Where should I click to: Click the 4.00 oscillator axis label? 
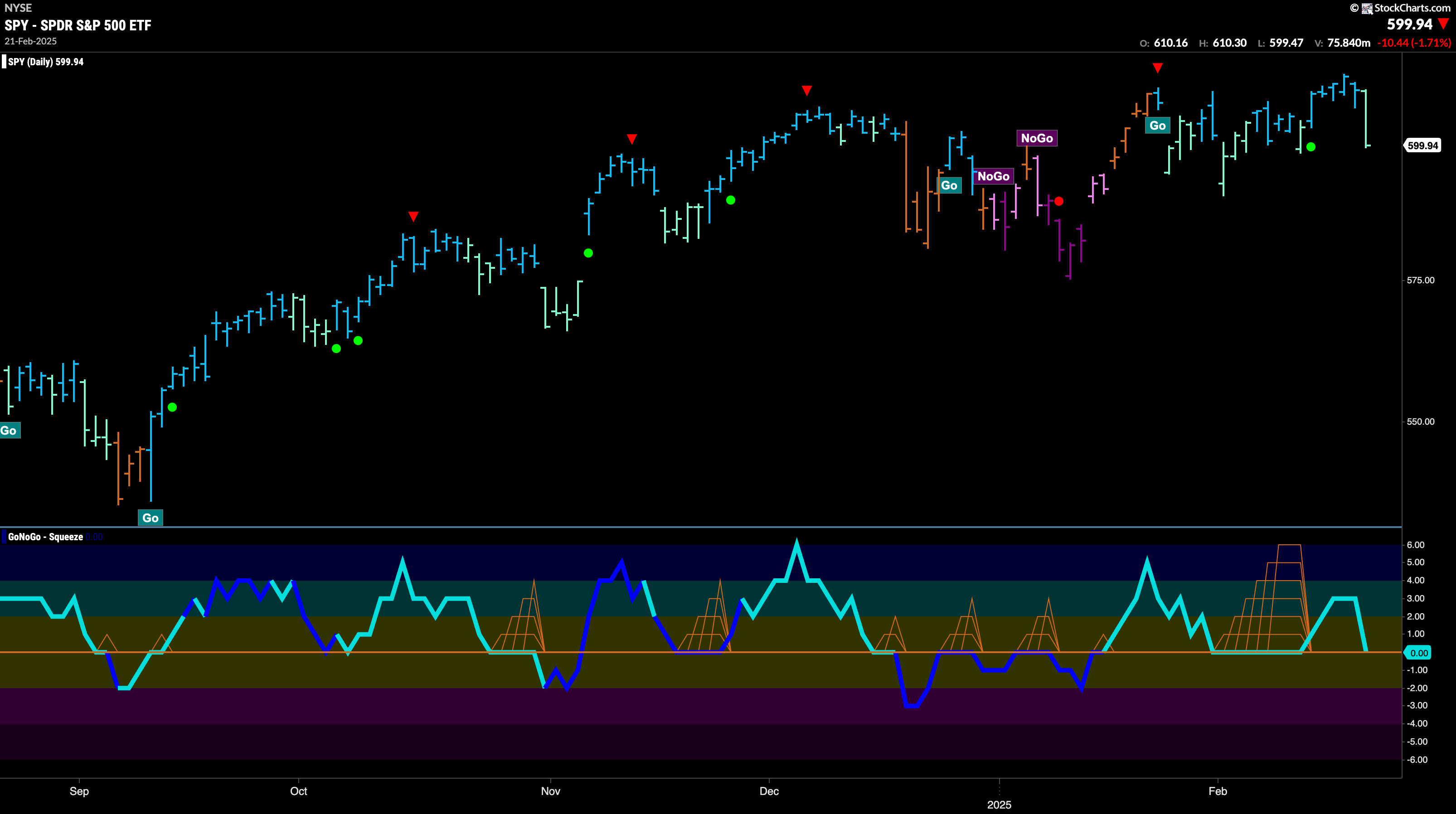click(x=1416, y=581)
